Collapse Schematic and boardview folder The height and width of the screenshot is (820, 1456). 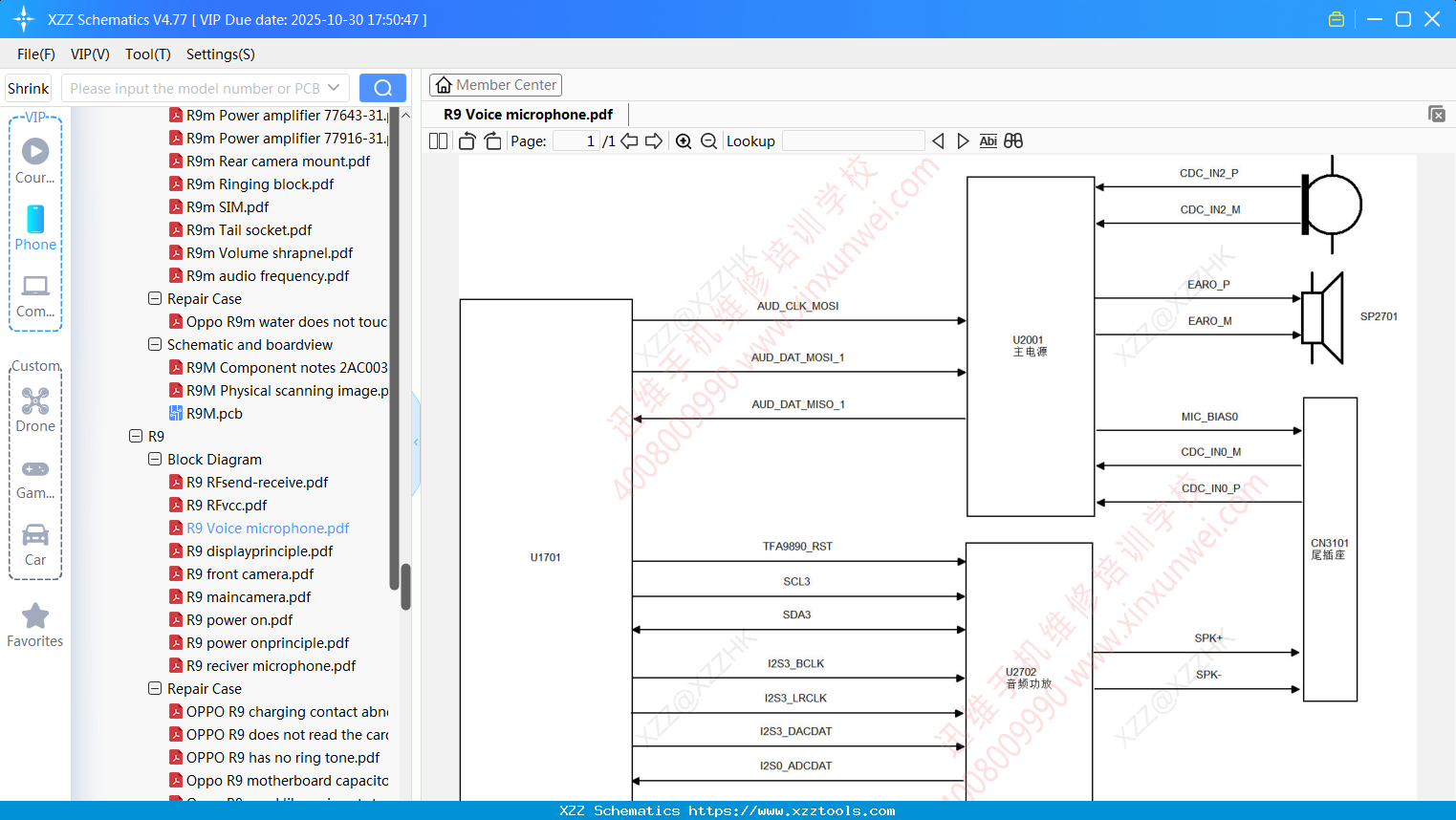pyautogui.click(x=155, y=344)
